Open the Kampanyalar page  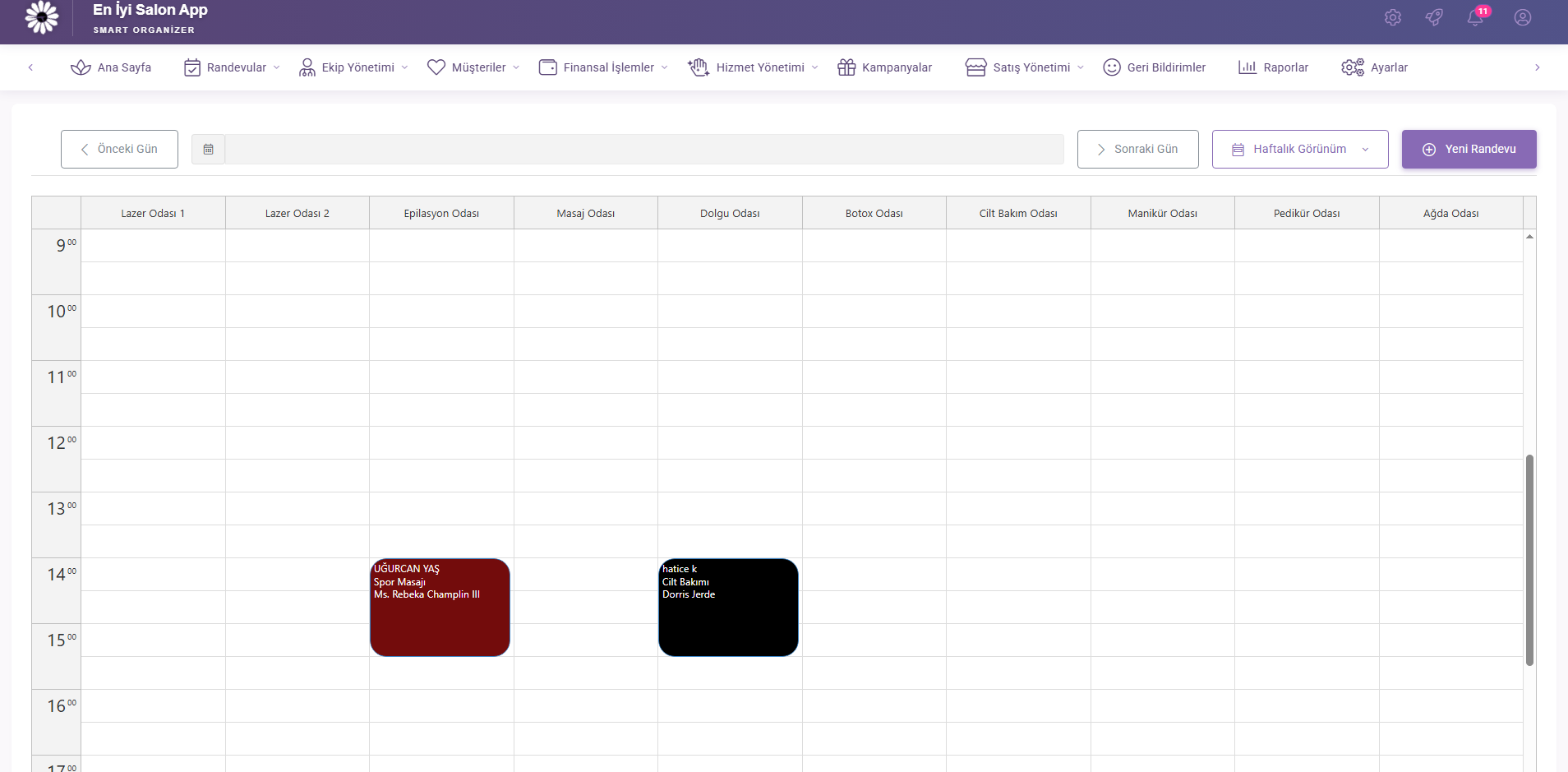coord(884,67)
